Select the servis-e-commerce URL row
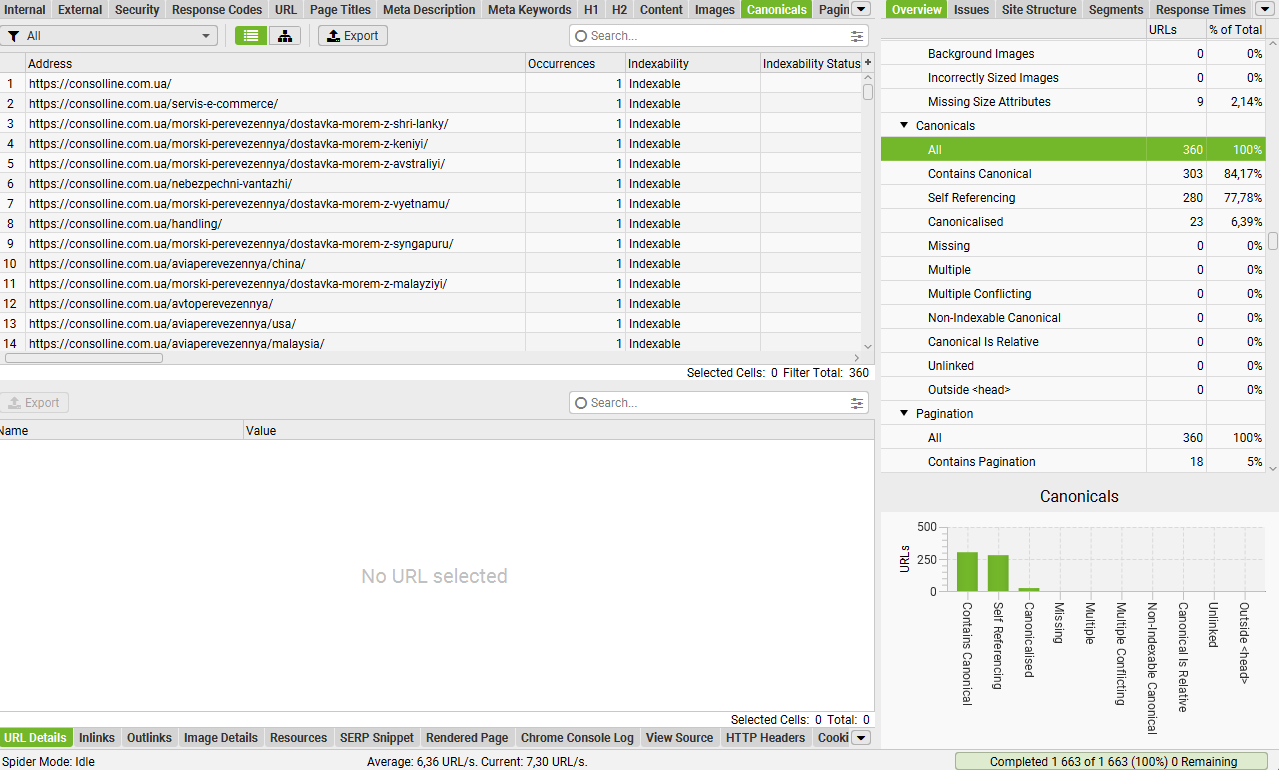Image resolution: width=1279 pixels, height=770 pixels. click(x=430, y=103)
